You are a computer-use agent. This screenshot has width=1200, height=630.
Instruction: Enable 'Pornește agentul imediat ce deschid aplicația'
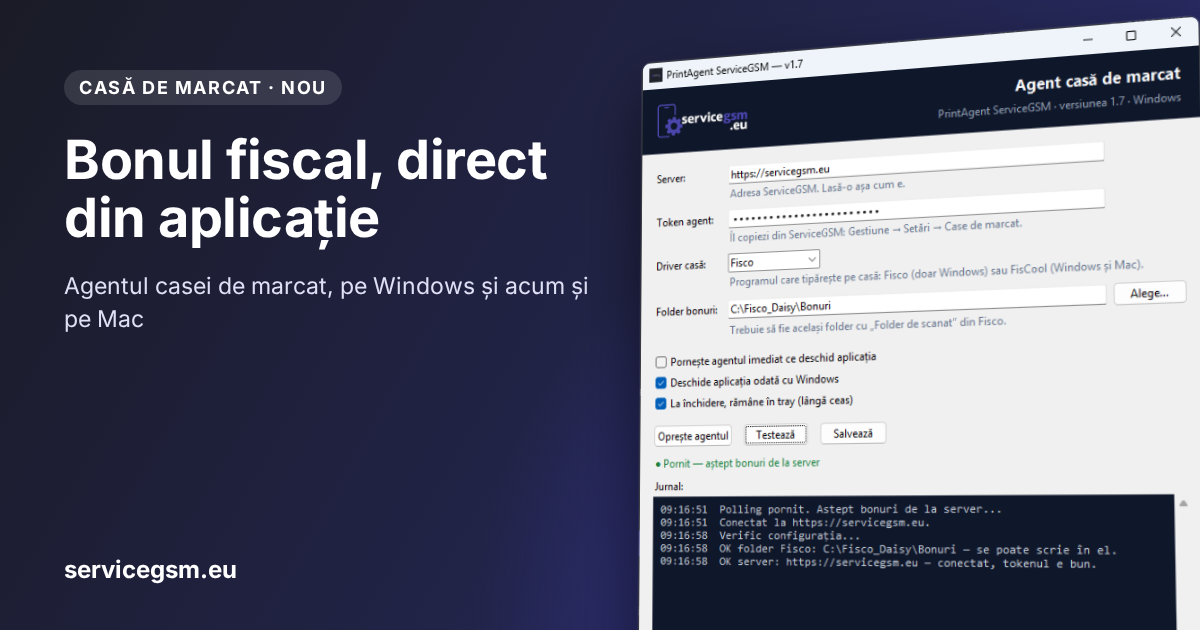tap(661, 362)
